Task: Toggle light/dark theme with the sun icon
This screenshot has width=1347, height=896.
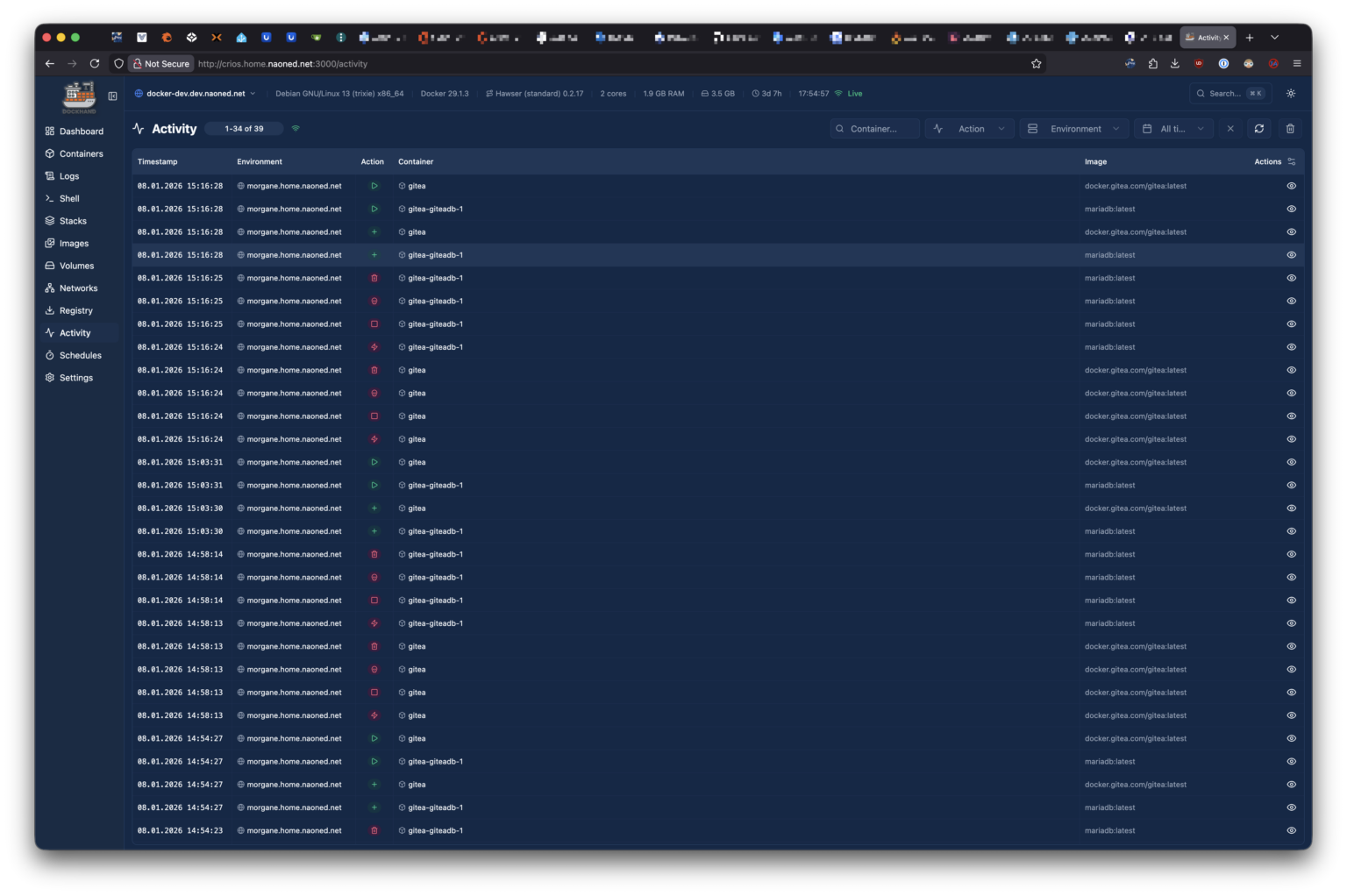Action: click(x=1290, y=94)
